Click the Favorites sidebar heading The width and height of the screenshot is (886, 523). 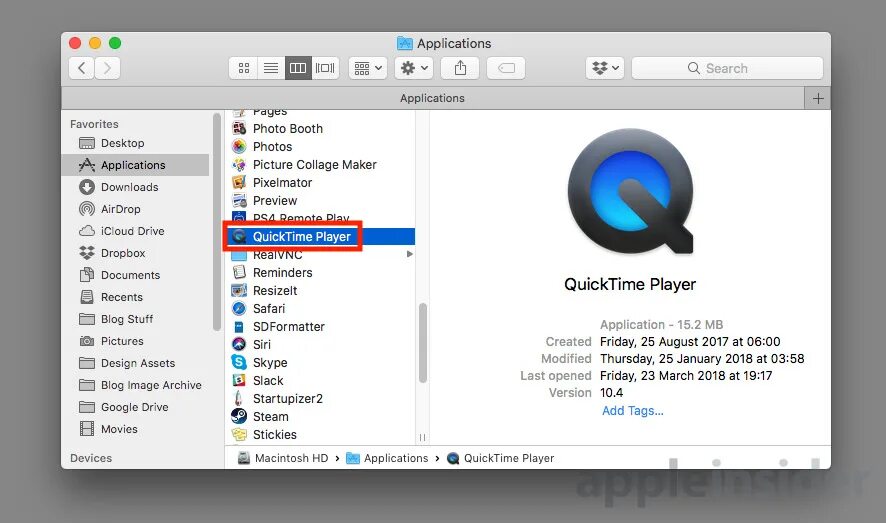coord(94,124)
